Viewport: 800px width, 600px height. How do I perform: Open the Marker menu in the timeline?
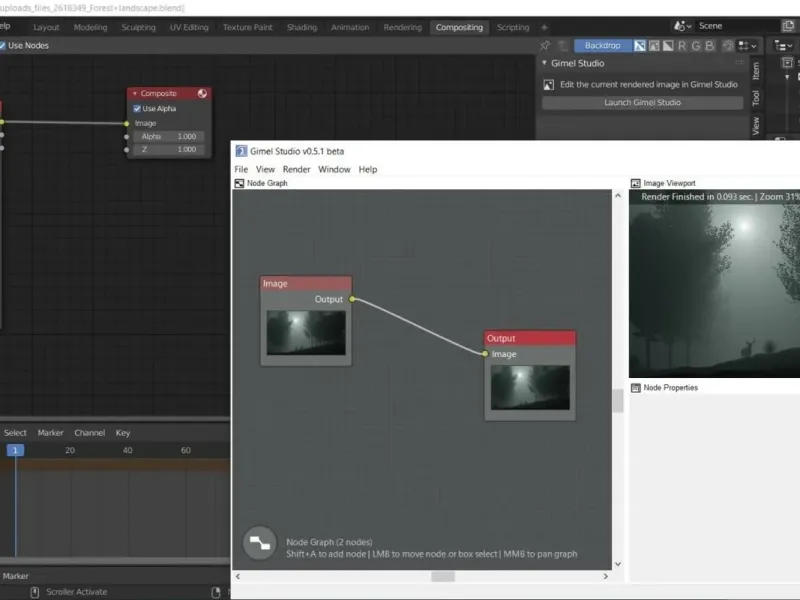50,433
